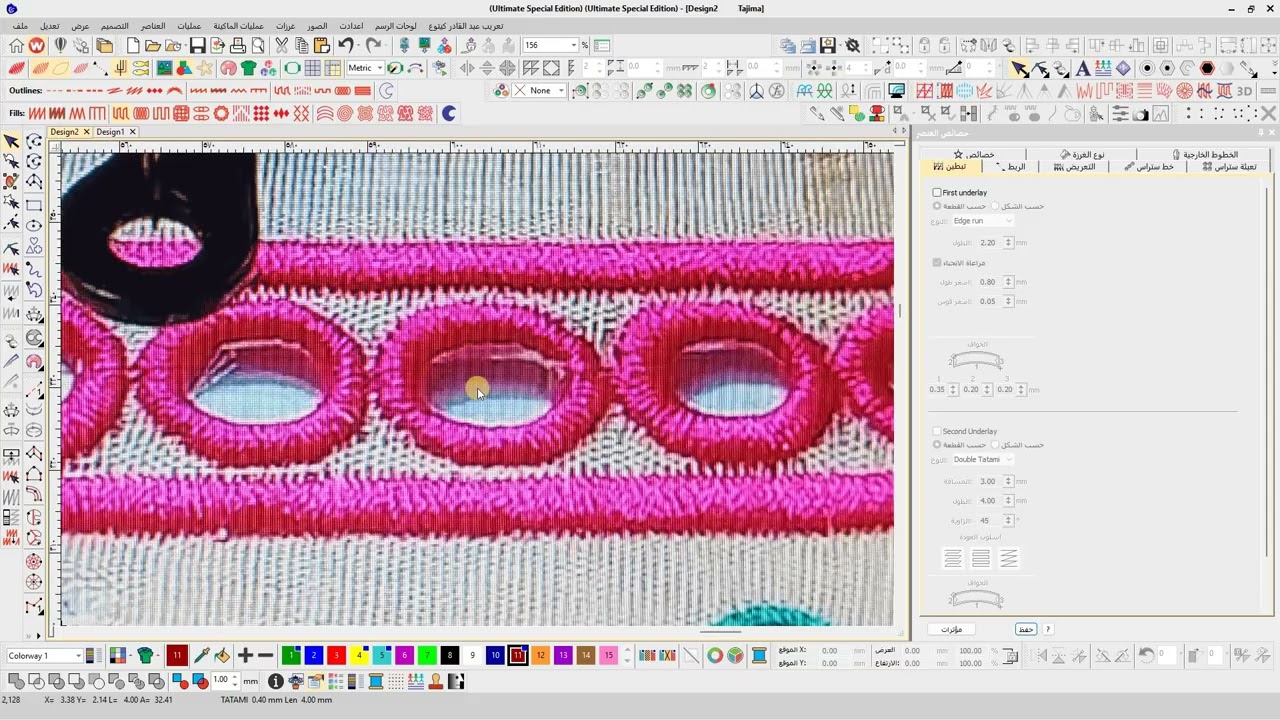Click the مؤثرات button
1280x720 pixels.
click(x=951, y=629)
